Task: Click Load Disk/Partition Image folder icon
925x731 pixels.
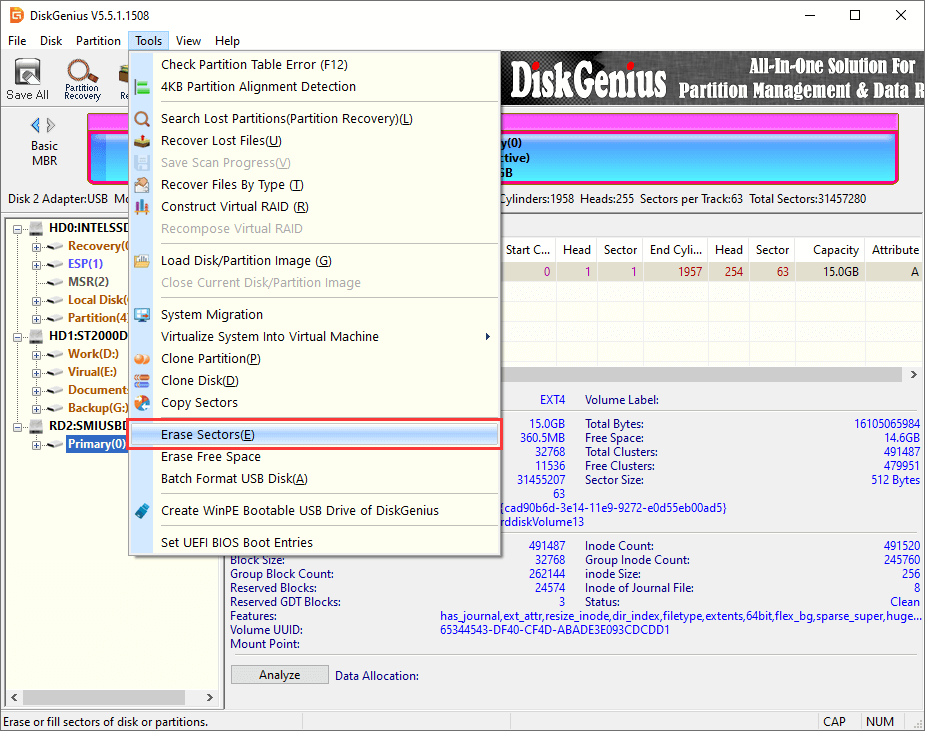Action: click(x=142, y=261)
